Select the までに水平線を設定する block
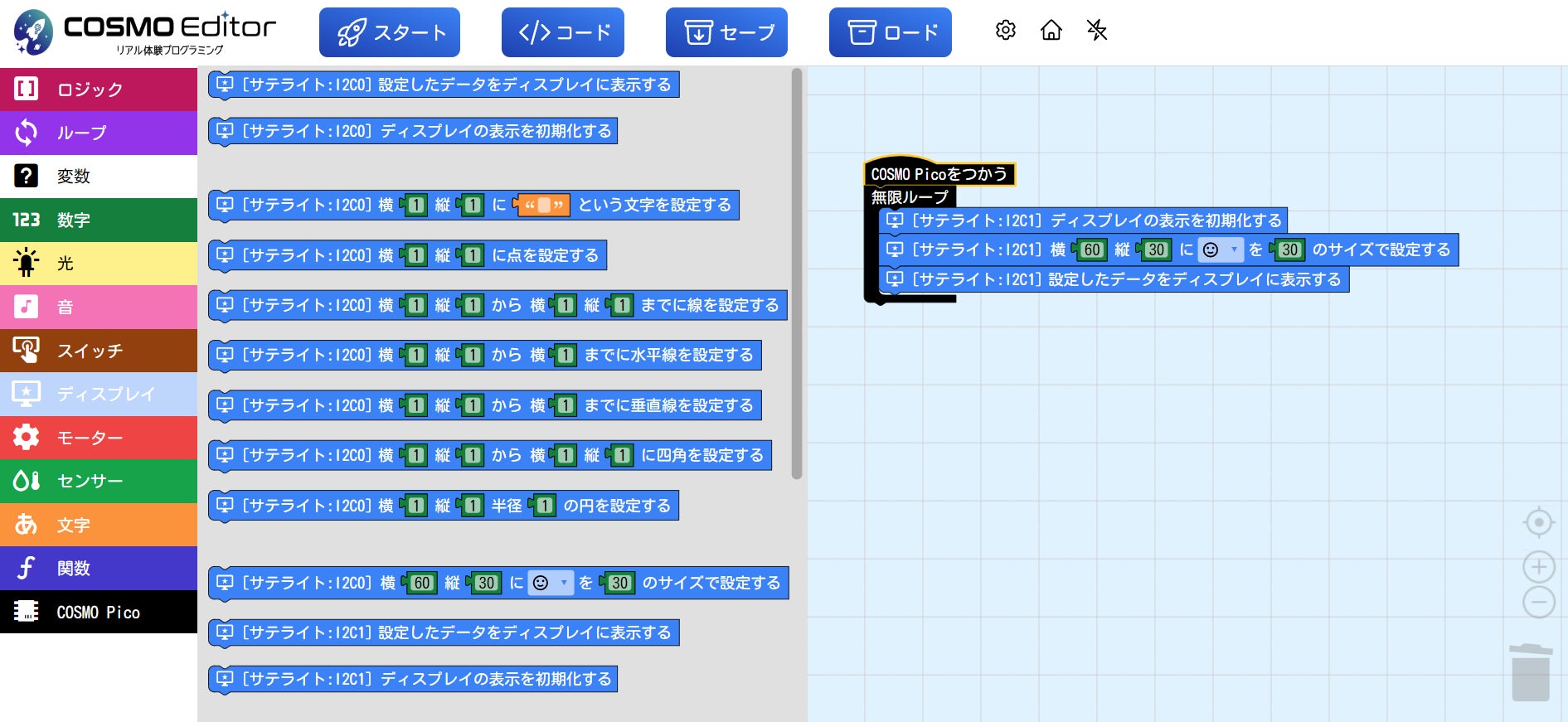 pos(484,355)
